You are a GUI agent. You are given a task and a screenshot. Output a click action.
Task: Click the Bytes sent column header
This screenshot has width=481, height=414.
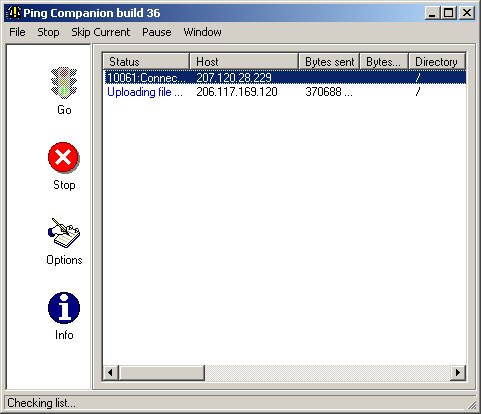329,62
